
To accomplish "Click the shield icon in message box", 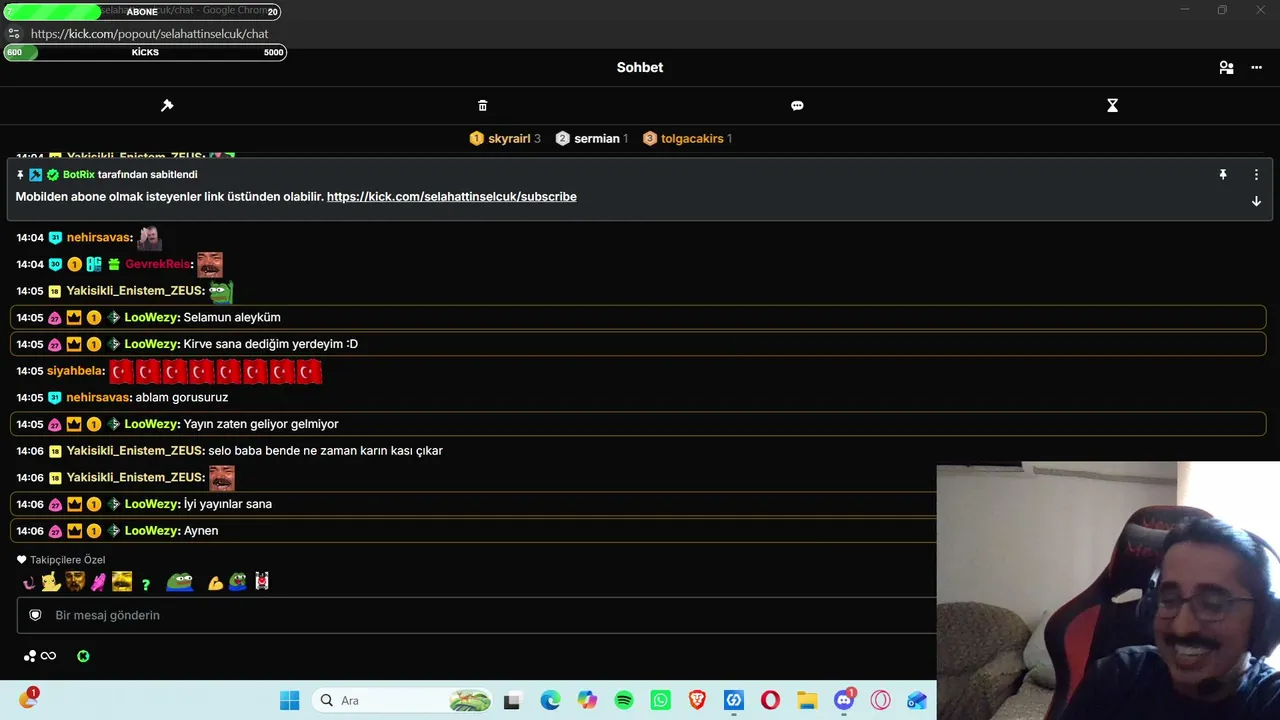I will pos(35,615).
